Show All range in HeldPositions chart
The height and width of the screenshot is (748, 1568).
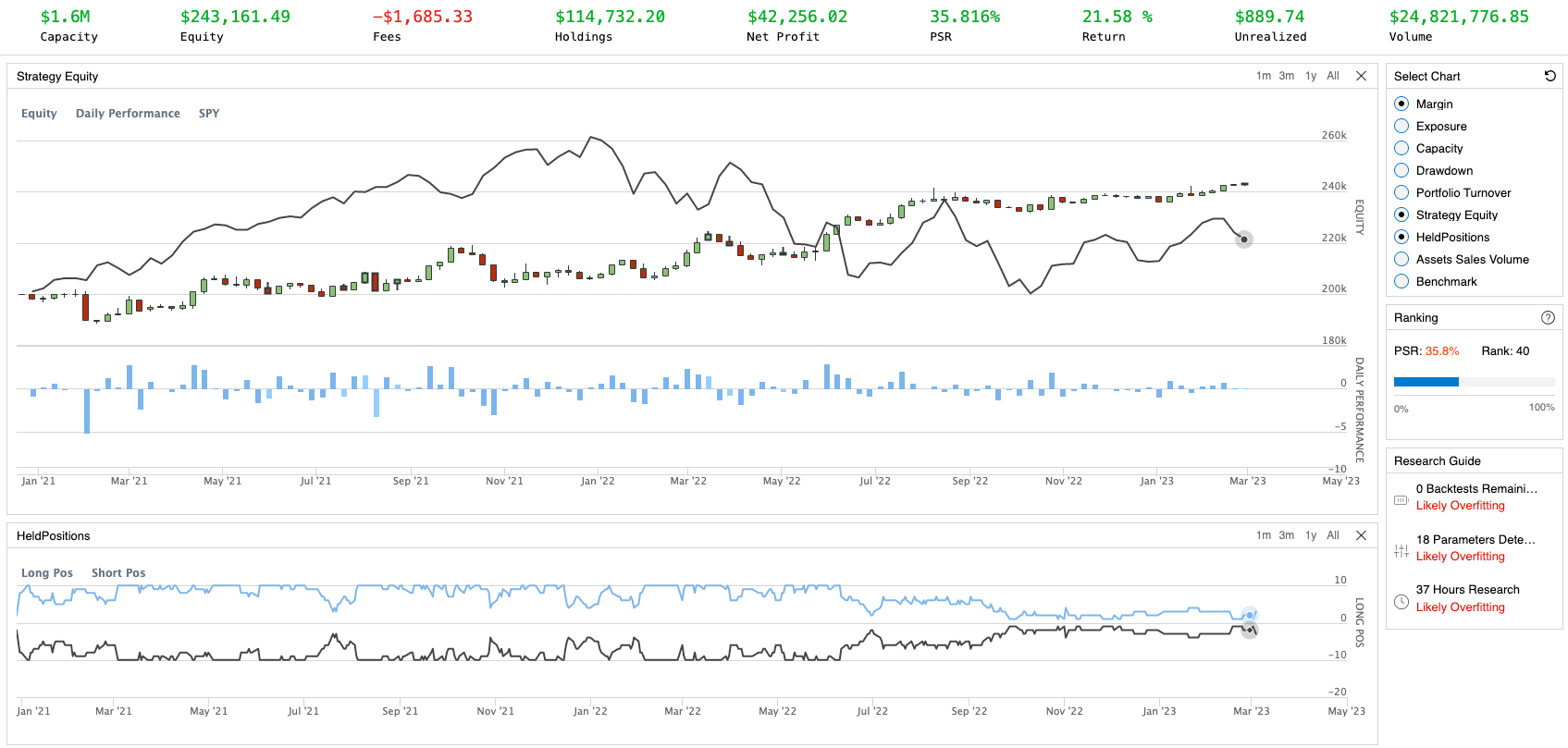click(x=1333, y=535)
